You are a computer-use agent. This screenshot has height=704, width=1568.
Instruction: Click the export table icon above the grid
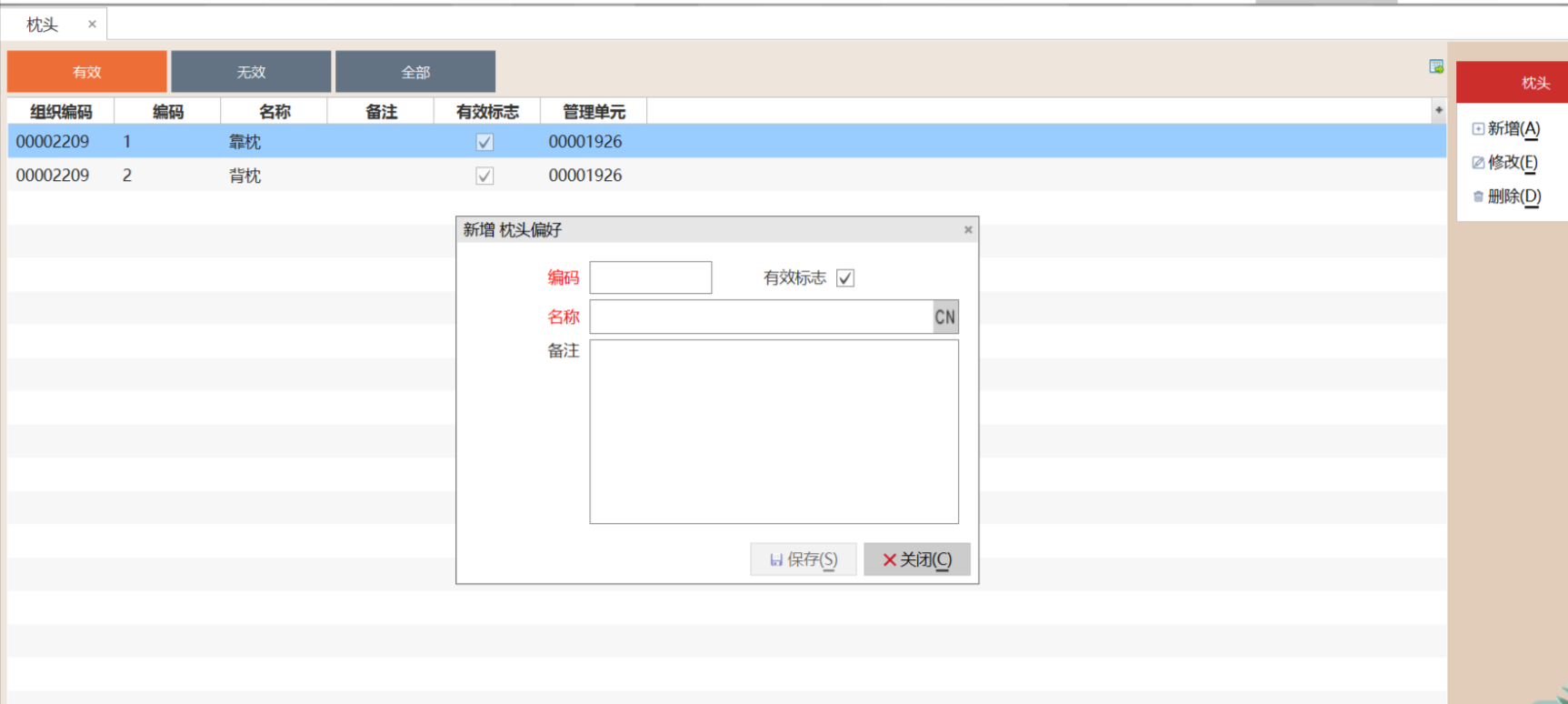click(1436, 66)
